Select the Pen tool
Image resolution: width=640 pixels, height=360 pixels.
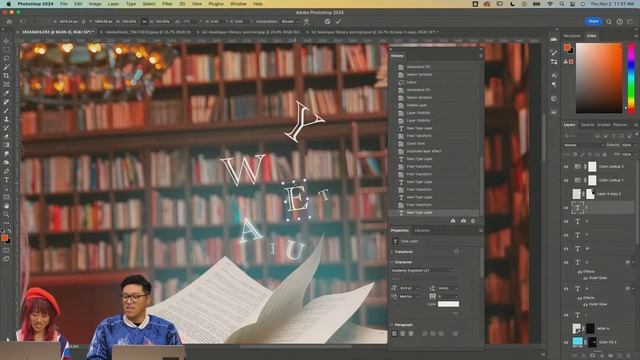point(6,171)
